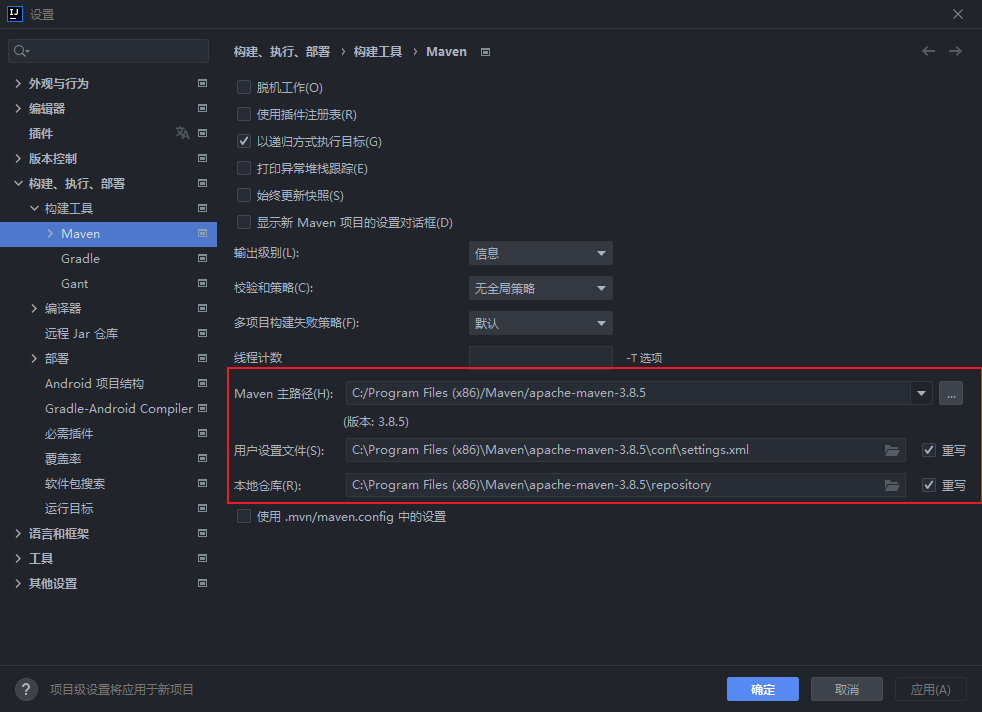The height and width of the screenshot is (712, 982).
Task: Click 构建工具 in the breadcrumb
Action: click(x=378, y=51)
